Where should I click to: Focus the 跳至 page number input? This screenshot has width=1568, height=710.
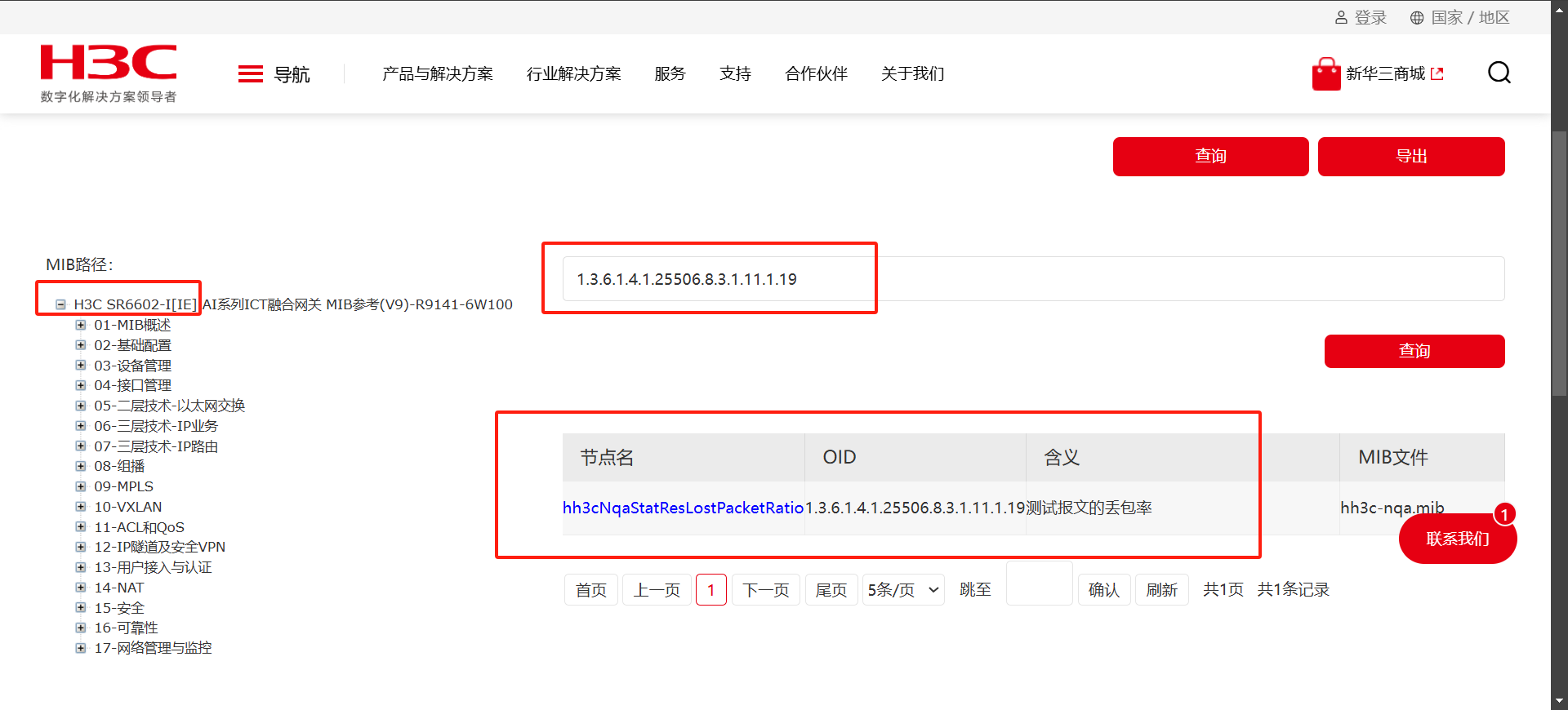tap(1040, 584)
